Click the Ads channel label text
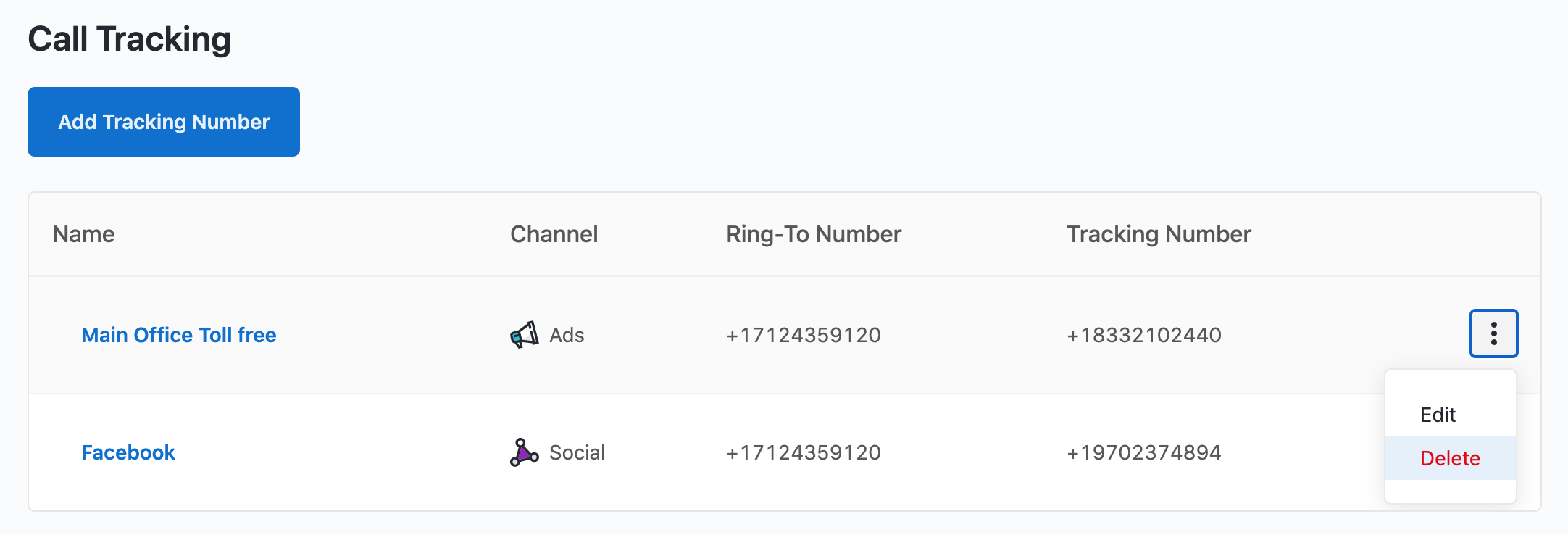1568x535 pixels. tap(567, 335)
